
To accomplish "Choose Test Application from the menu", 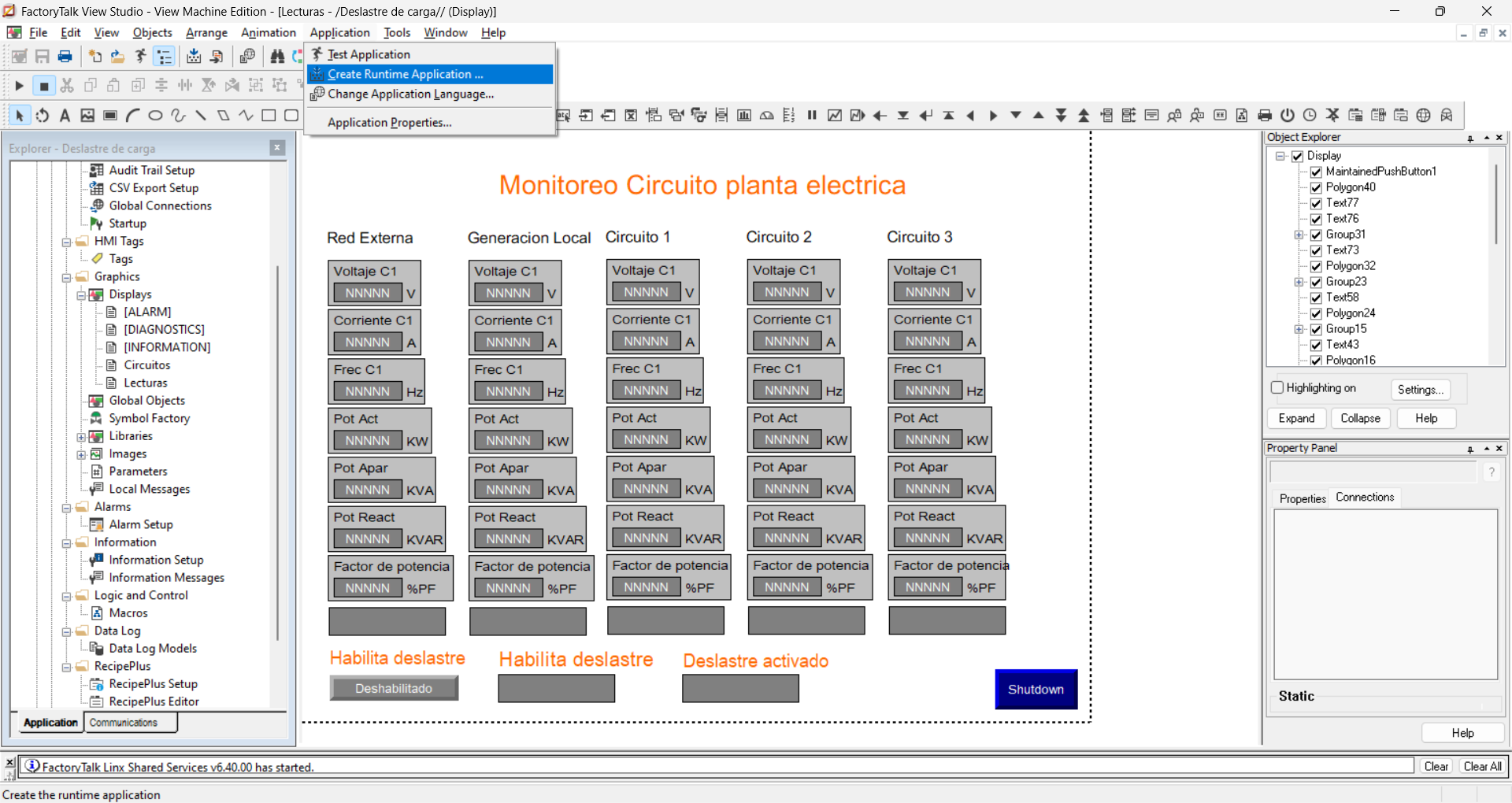I will pyautogui.click(x=430, y=54).
